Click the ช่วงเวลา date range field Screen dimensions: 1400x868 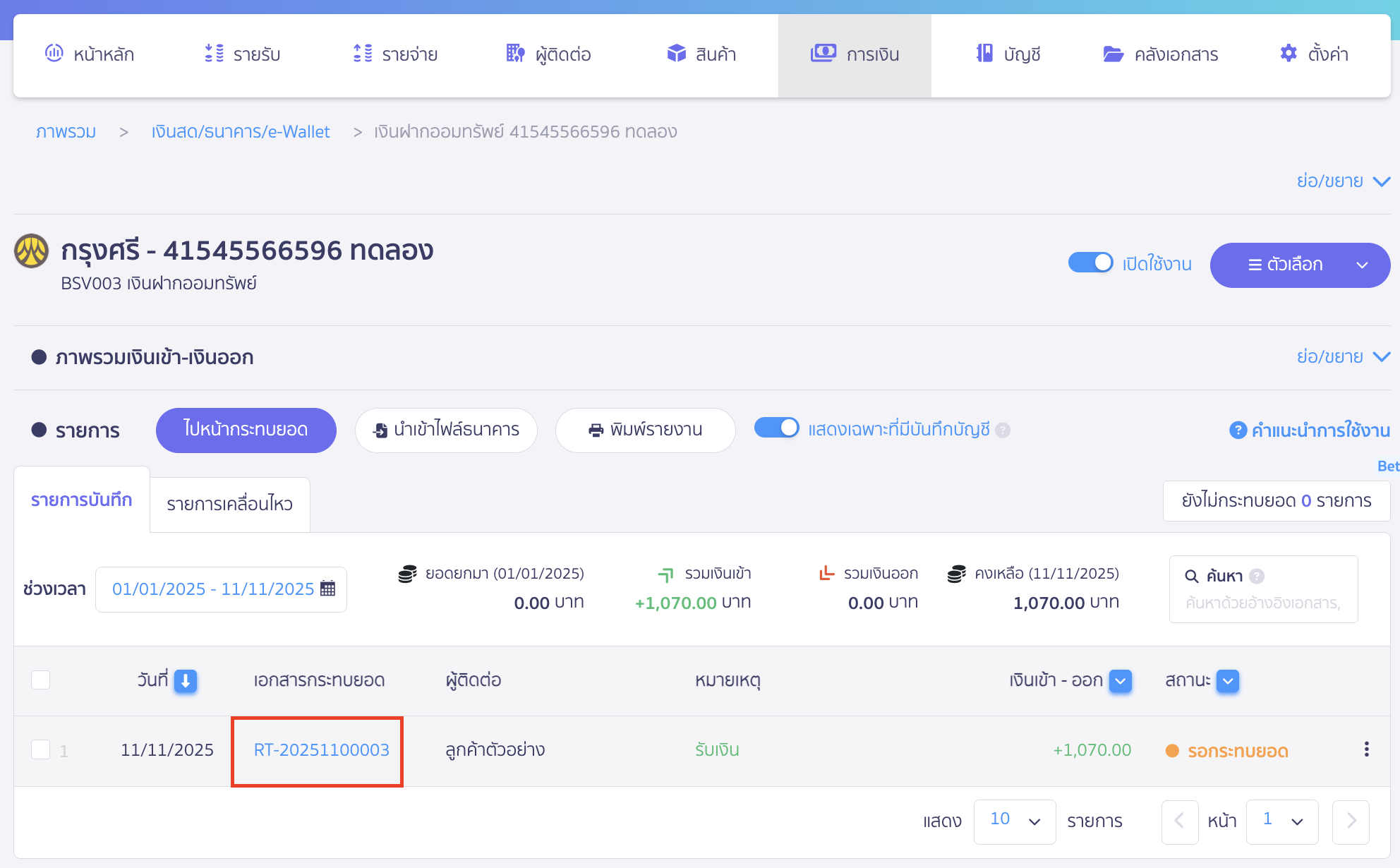pyautogui.click(x=215, y=589)
